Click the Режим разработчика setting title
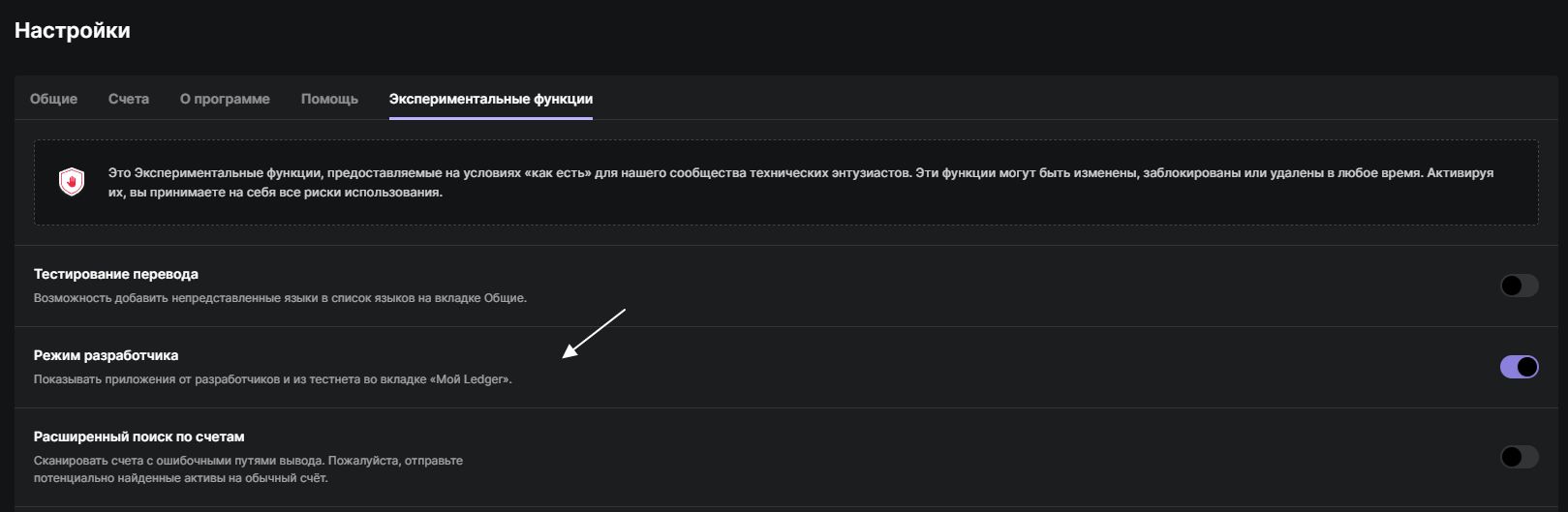 coord(107,355)
